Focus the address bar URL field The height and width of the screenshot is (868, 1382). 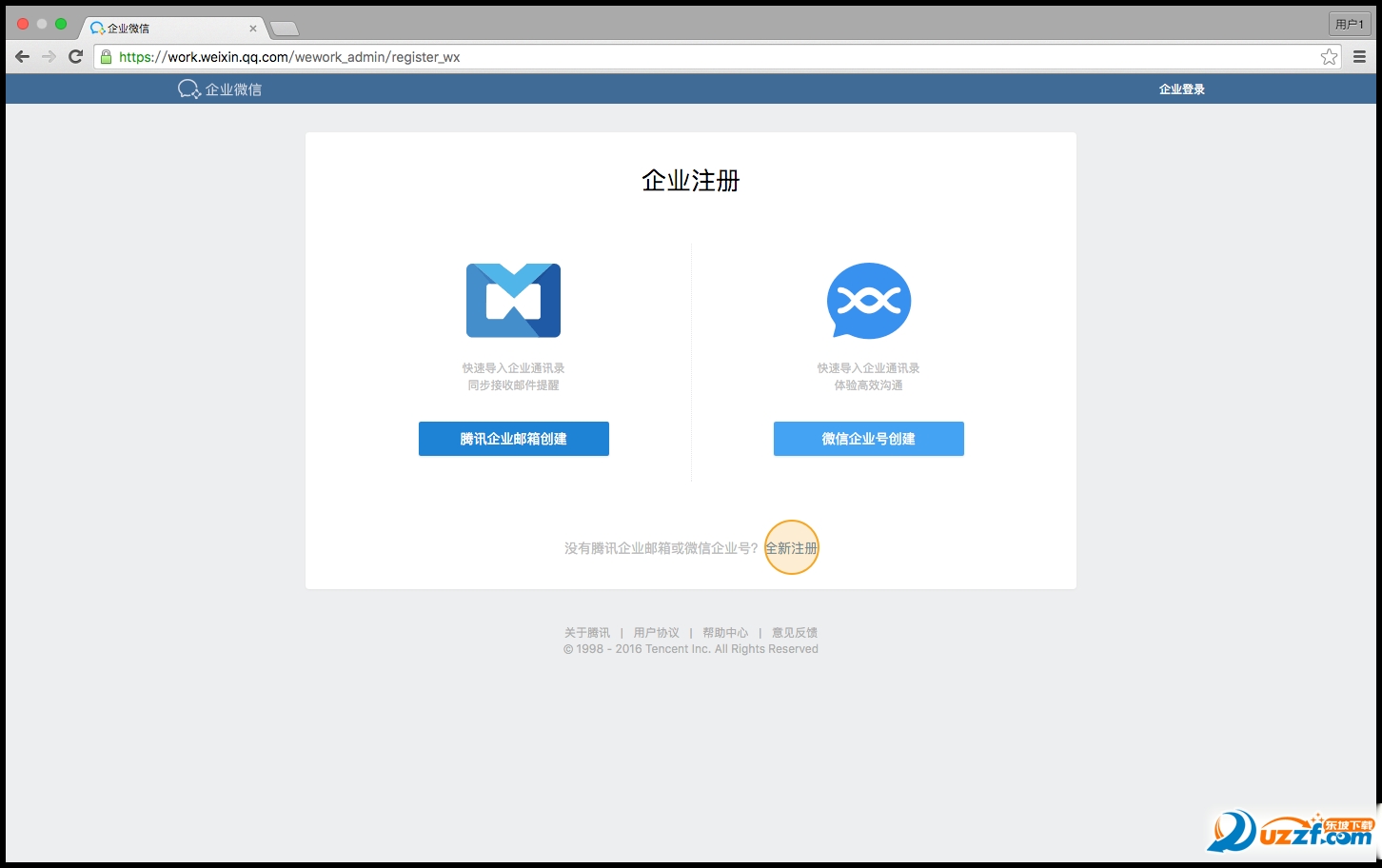point(717,57)
